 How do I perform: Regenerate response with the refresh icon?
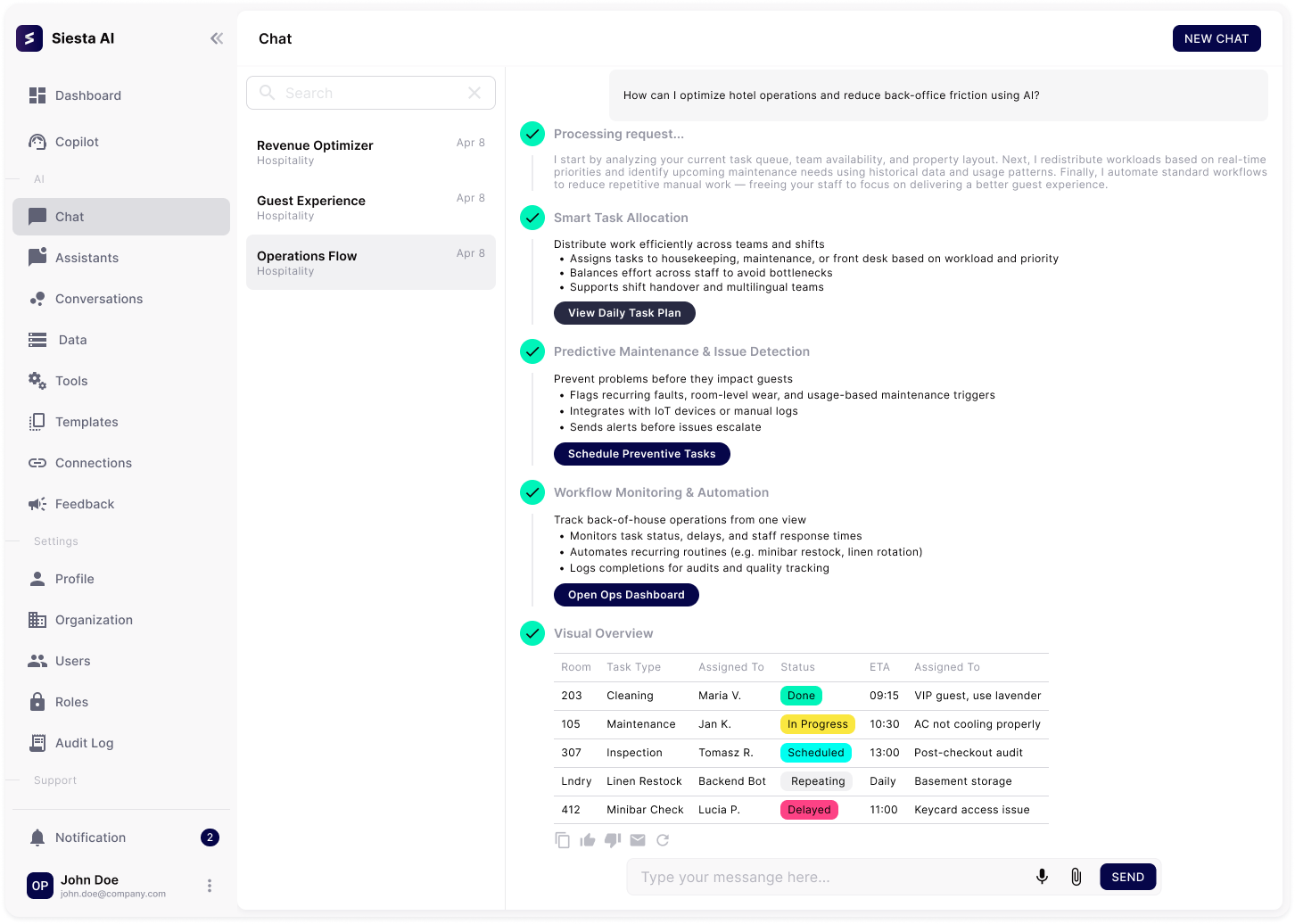pyautogui.click(x=663, y=840)
